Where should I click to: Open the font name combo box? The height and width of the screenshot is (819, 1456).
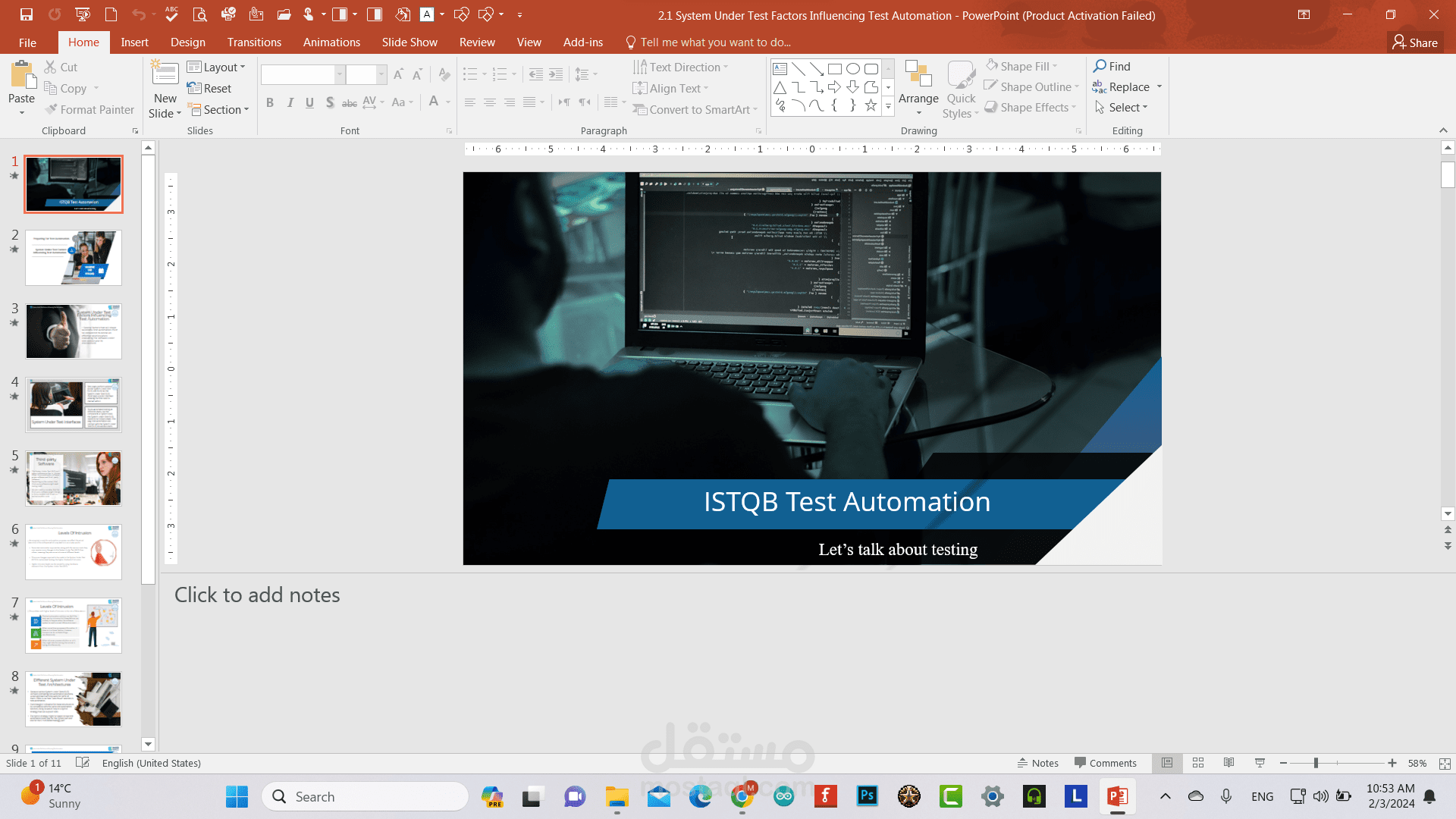click(x=303, y=74)
